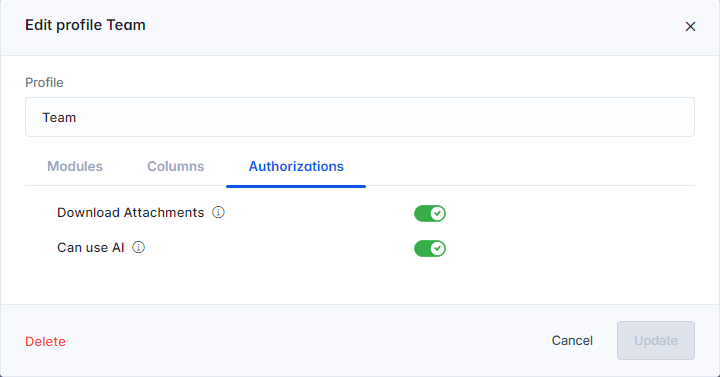This screenshot has height=377, width=720.
Task: Click the Profile field label
Action: coord(44,83)
